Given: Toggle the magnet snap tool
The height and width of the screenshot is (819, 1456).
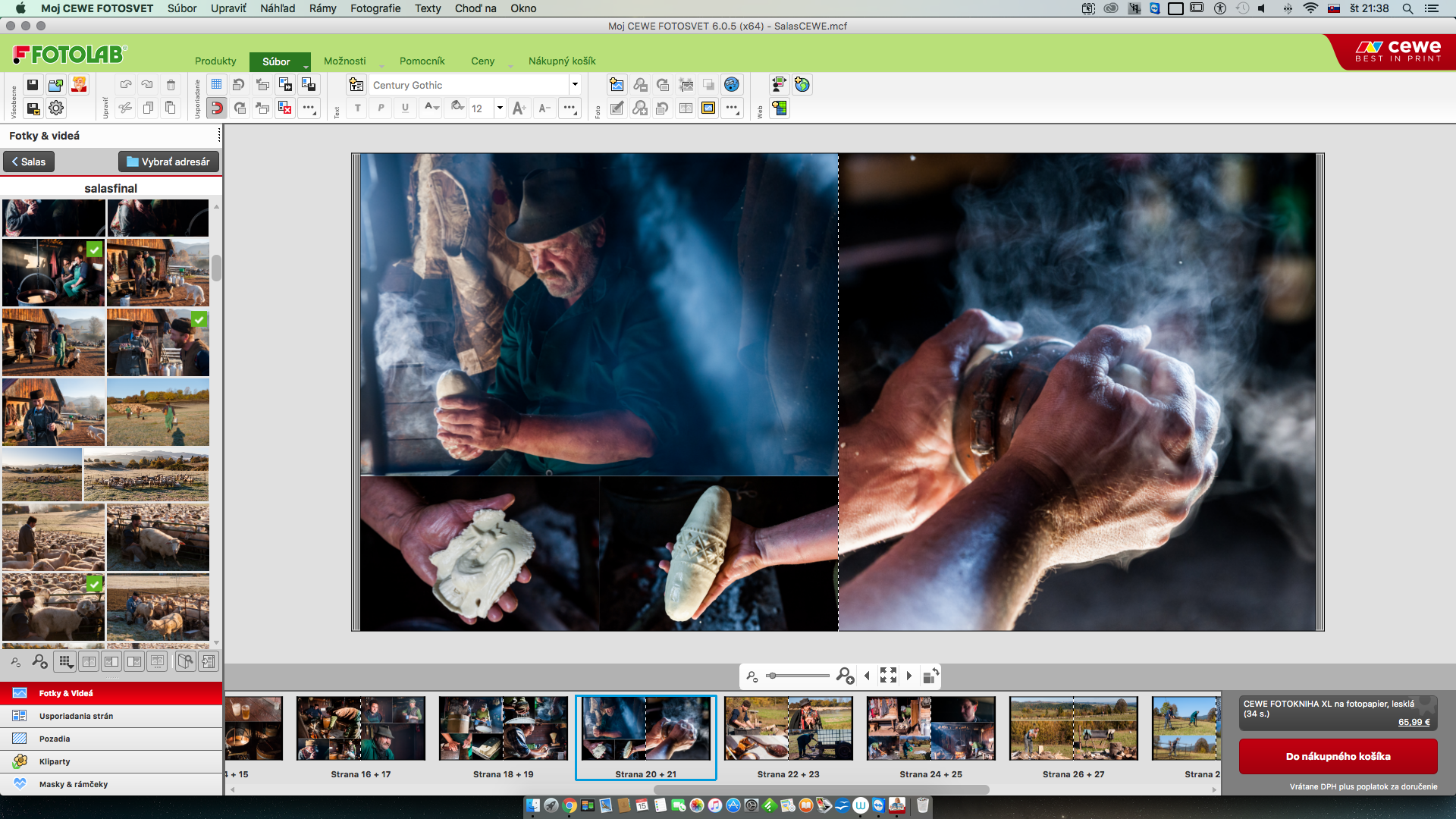Looking at the screenshot, I should tap(217, 108).
